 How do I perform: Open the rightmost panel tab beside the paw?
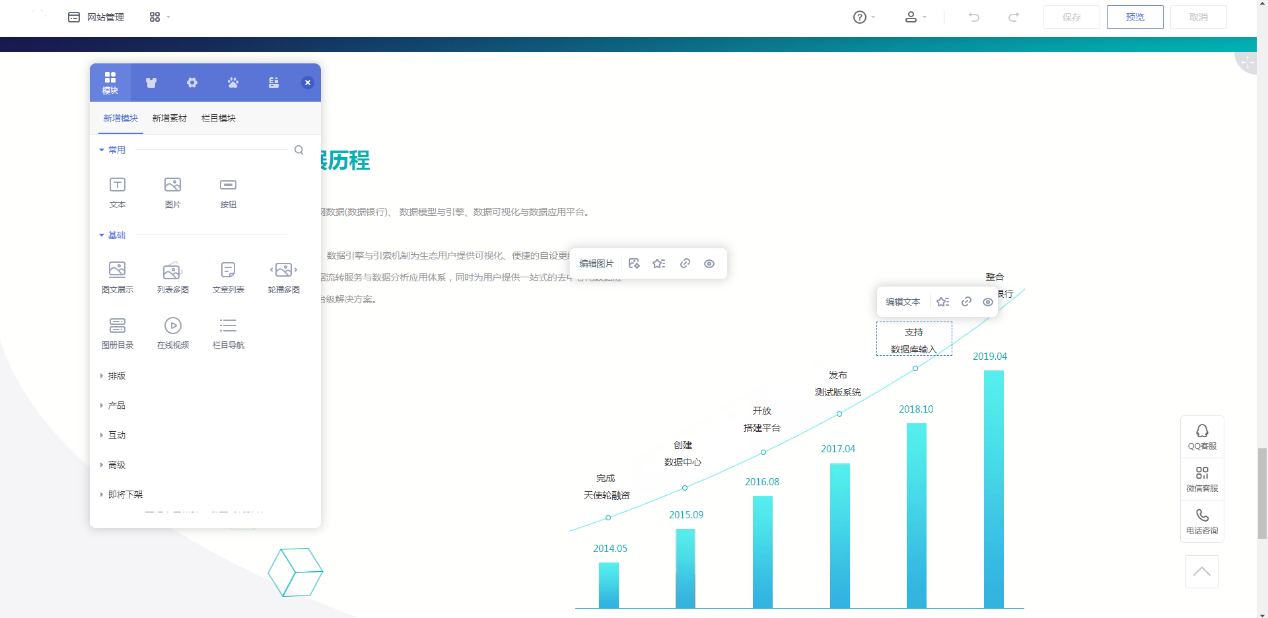273,82
